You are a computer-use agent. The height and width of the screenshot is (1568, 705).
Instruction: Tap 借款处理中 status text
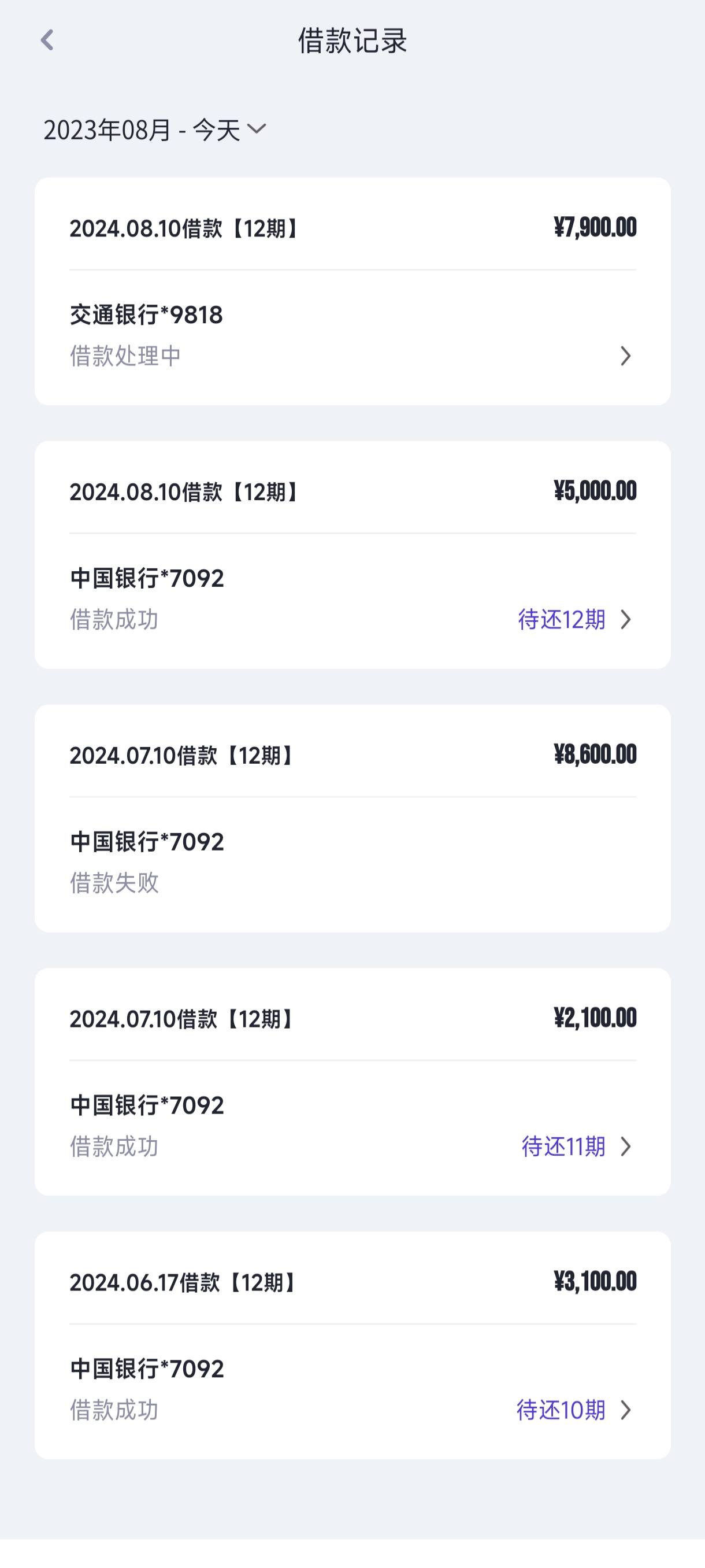point(125,356)
